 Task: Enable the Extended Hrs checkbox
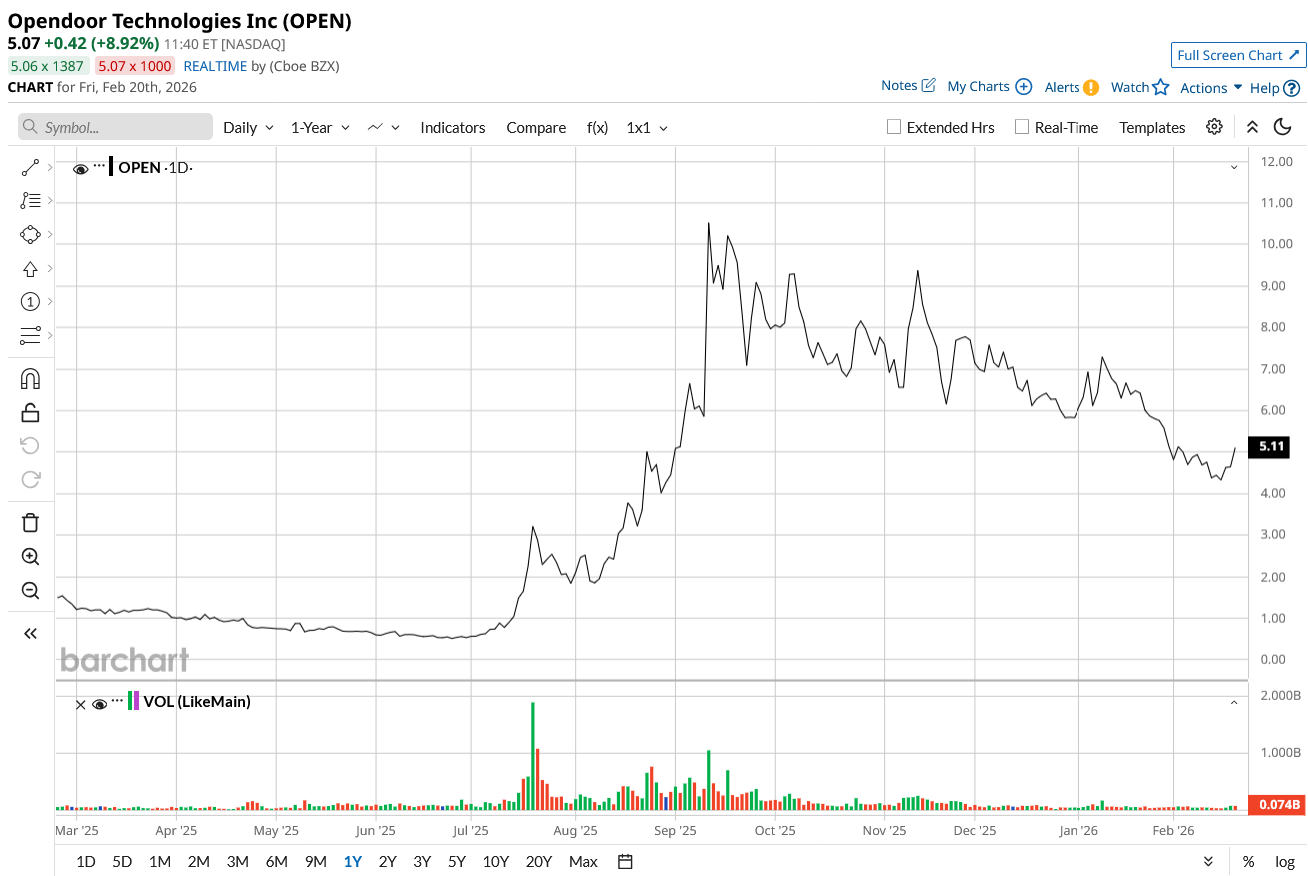[x=894, y=127]
